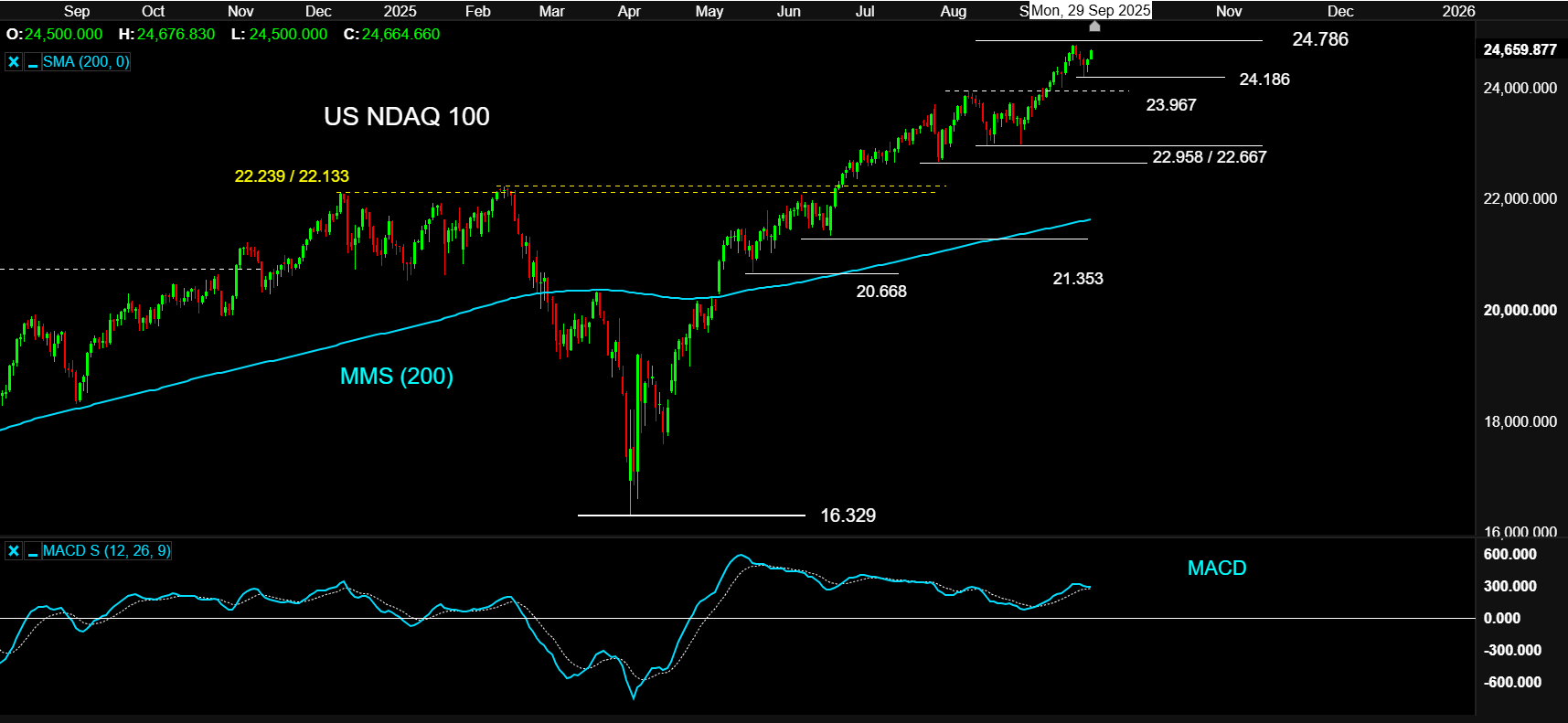
Task: Click 0.000 on the MACD axis
Action: (1502, 618)
